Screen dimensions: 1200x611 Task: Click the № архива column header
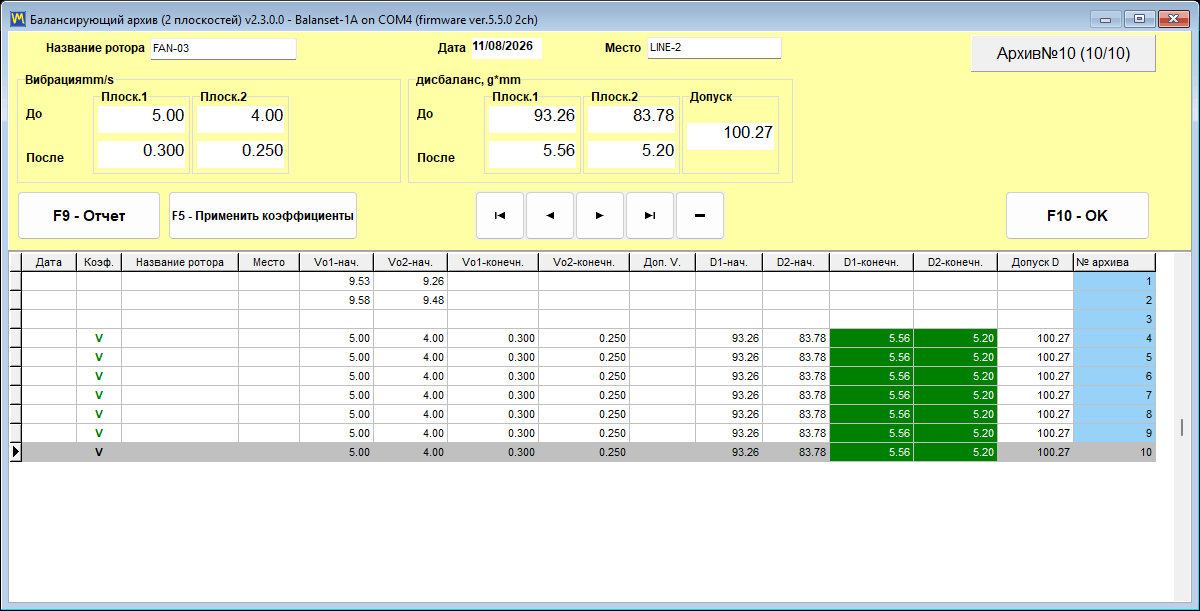tap(1114, 262)
